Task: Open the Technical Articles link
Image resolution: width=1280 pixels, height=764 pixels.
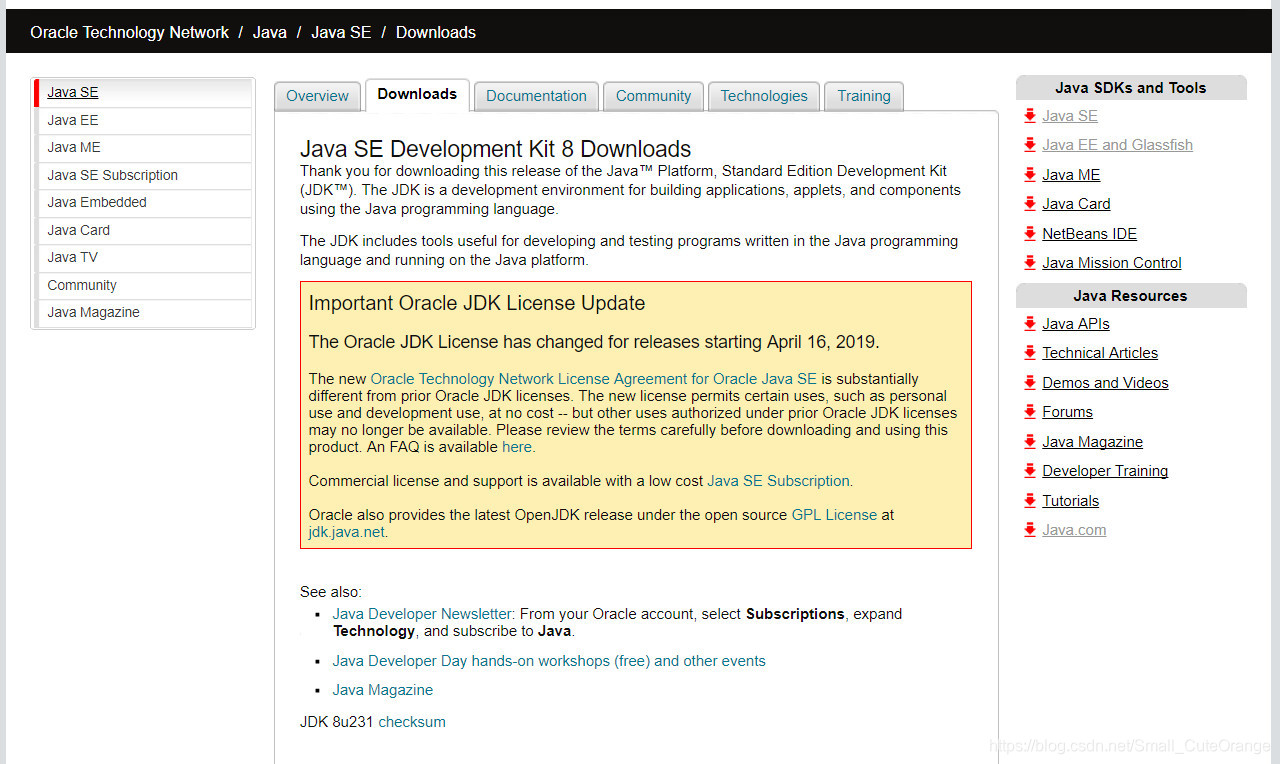Action: (1100, 353)
